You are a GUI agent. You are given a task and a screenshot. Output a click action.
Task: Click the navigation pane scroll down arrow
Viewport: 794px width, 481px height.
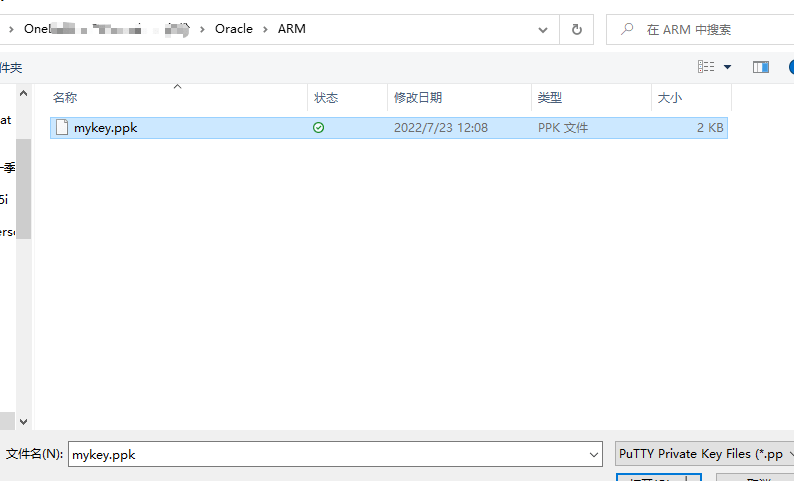pyautogui.click(x=23, y=421)
